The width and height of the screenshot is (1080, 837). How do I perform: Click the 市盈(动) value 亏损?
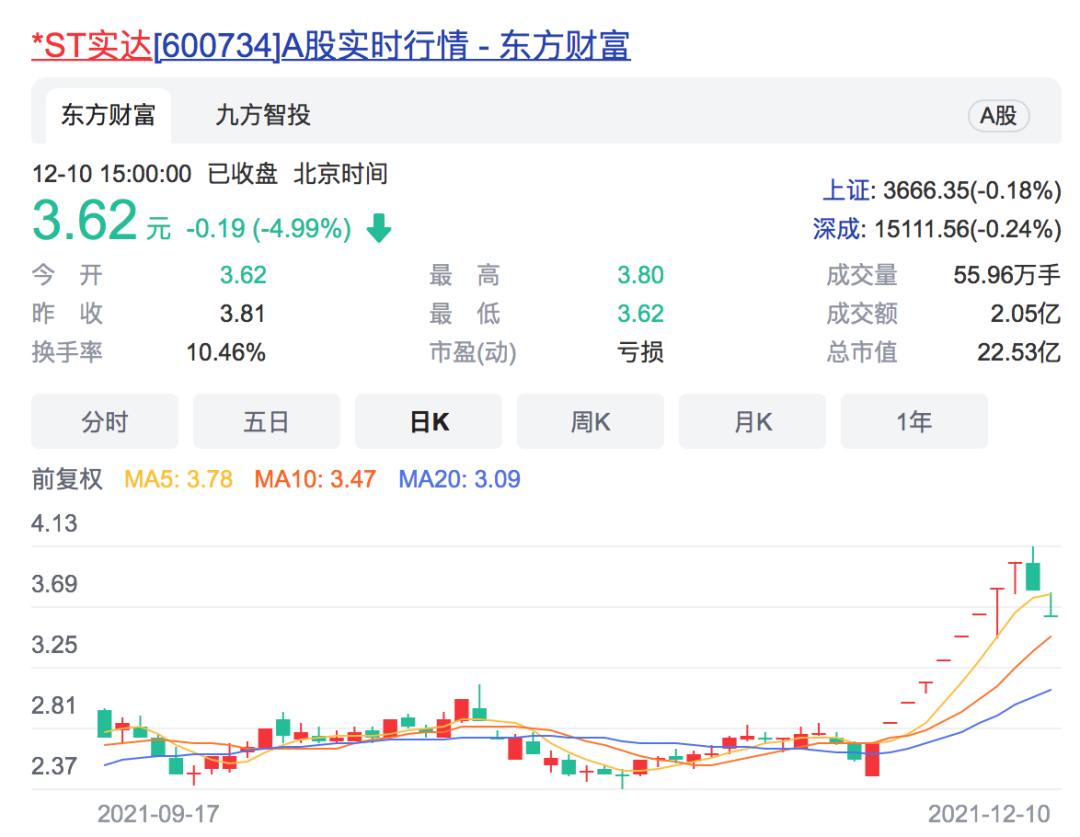point(641,353)
